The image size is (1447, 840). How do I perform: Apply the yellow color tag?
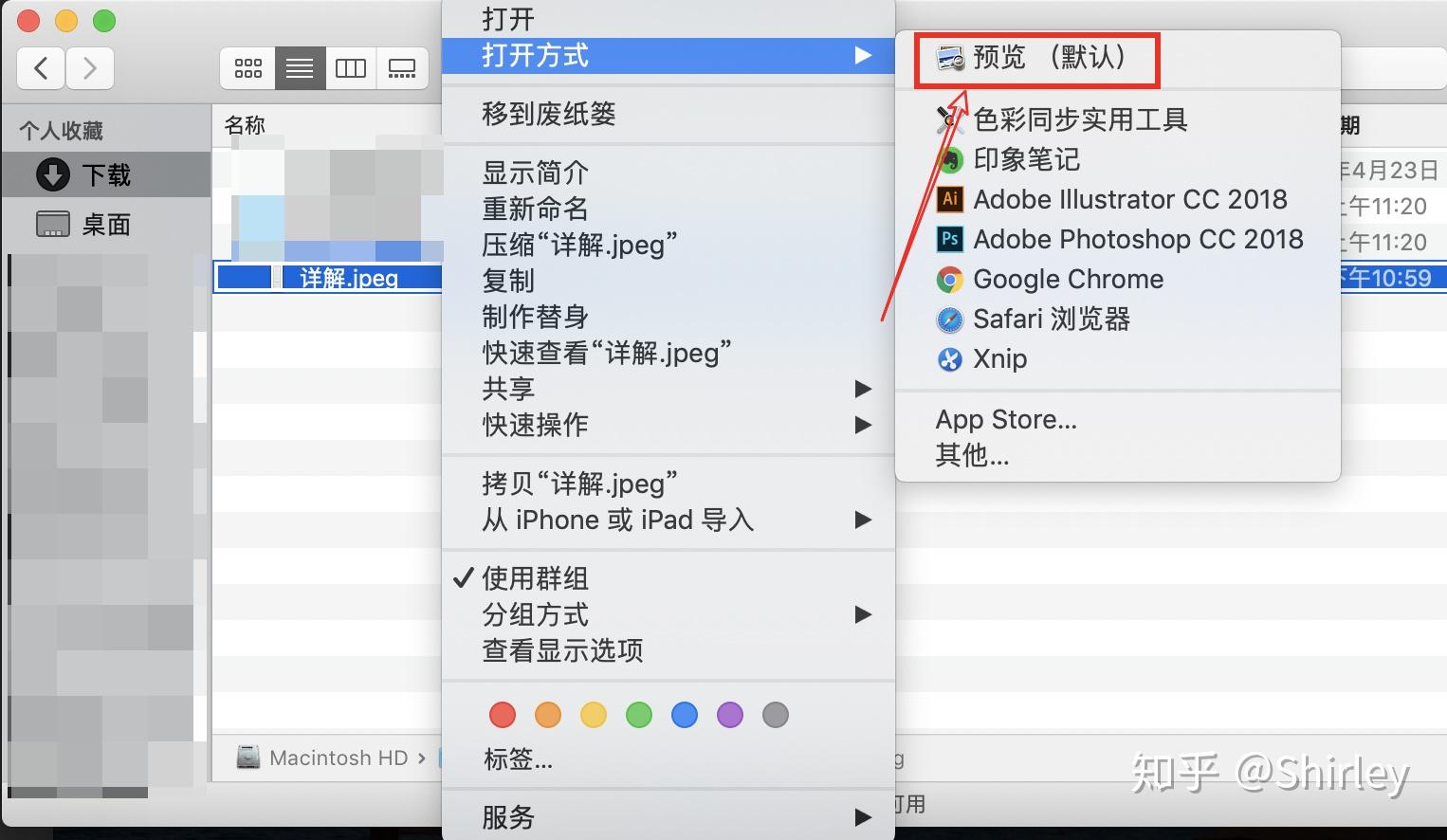click(594, 715)
